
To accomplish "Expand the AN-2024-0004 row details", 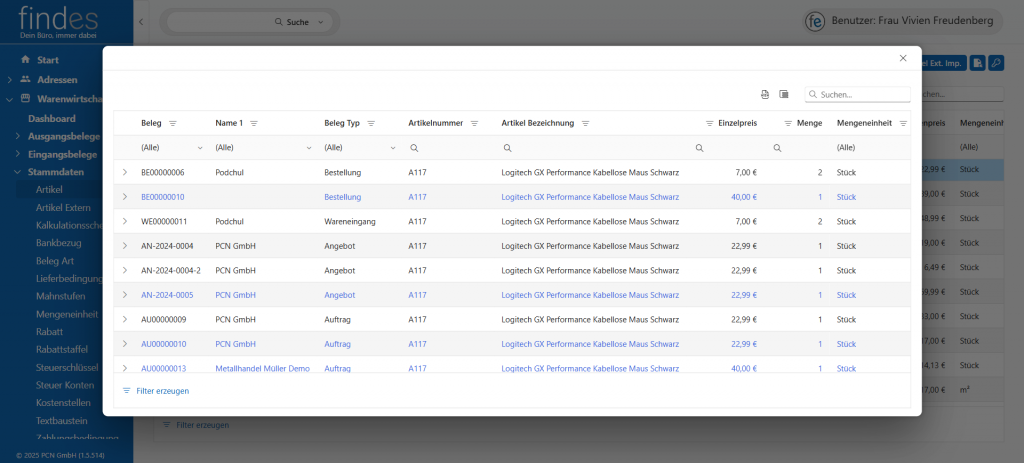I will tap(125, 246).
